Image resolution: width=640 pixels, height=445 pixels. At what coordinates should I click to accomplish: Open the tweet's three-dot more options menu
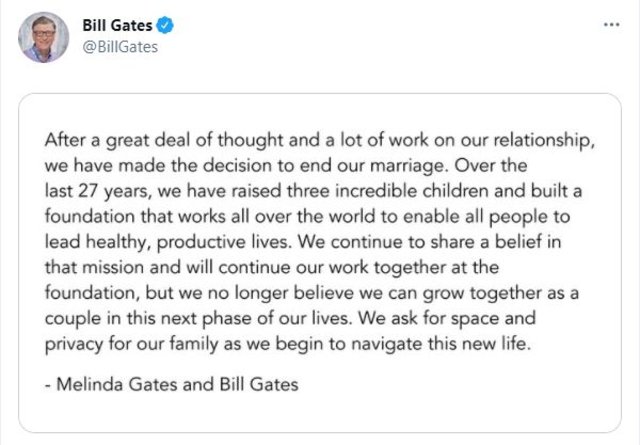611,23
